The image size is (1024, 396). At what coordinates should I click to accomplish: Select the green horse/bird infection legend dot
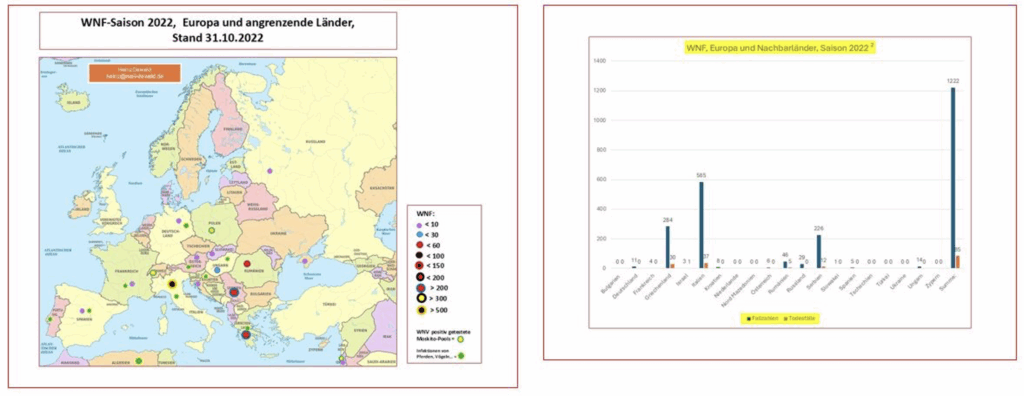(x=460, y=356)
